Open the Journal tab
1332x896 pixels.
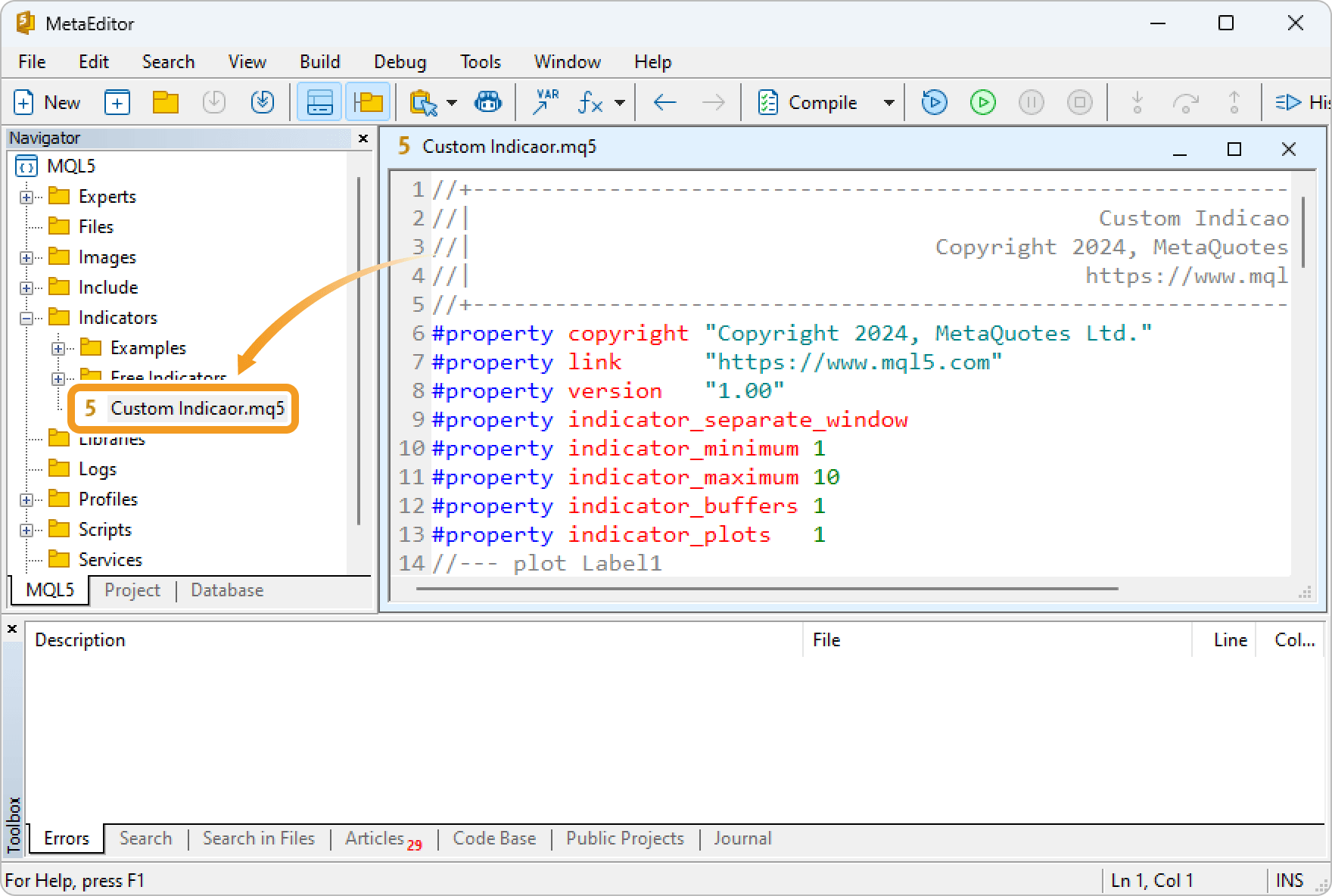742,838
